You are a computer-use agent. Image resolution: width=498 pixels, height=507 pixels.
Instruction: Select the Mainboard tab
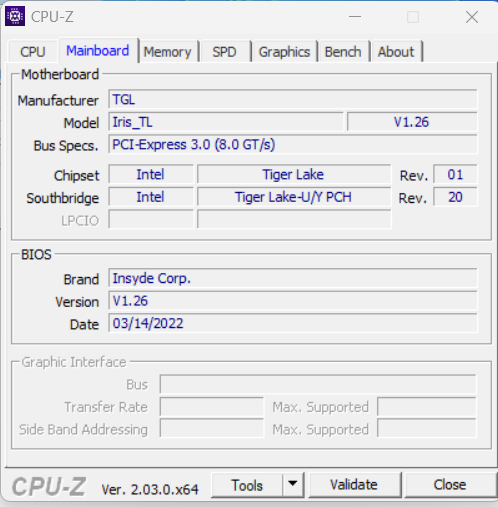tap(98, 51)
